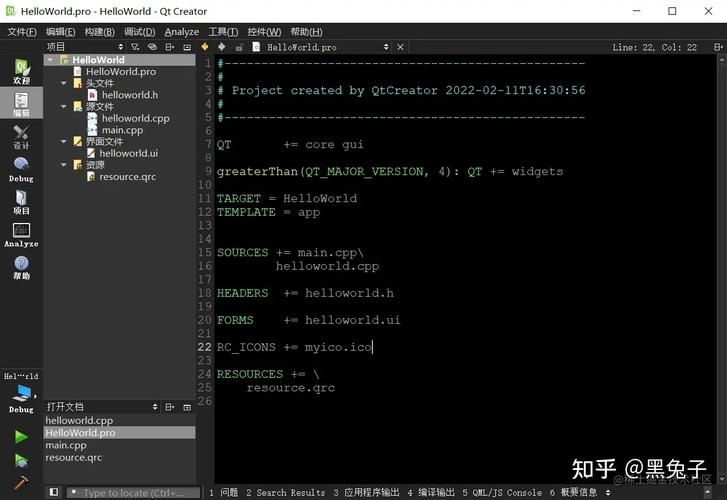The image size is (727, 500).
Task: Show the QML/JS Console pane
Action: 502,492
